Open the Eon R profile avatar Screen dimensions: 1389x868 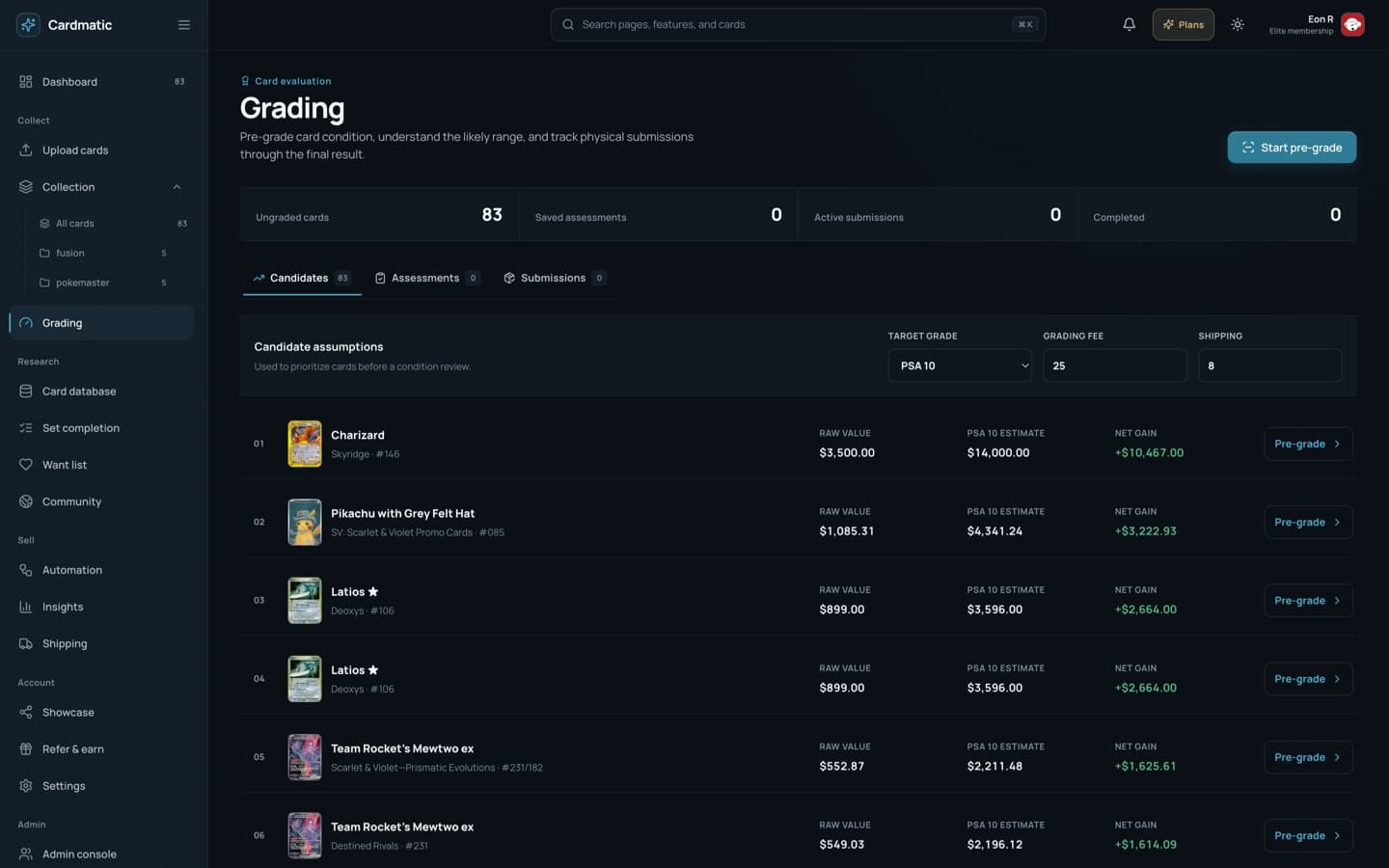coord(1352,25)
